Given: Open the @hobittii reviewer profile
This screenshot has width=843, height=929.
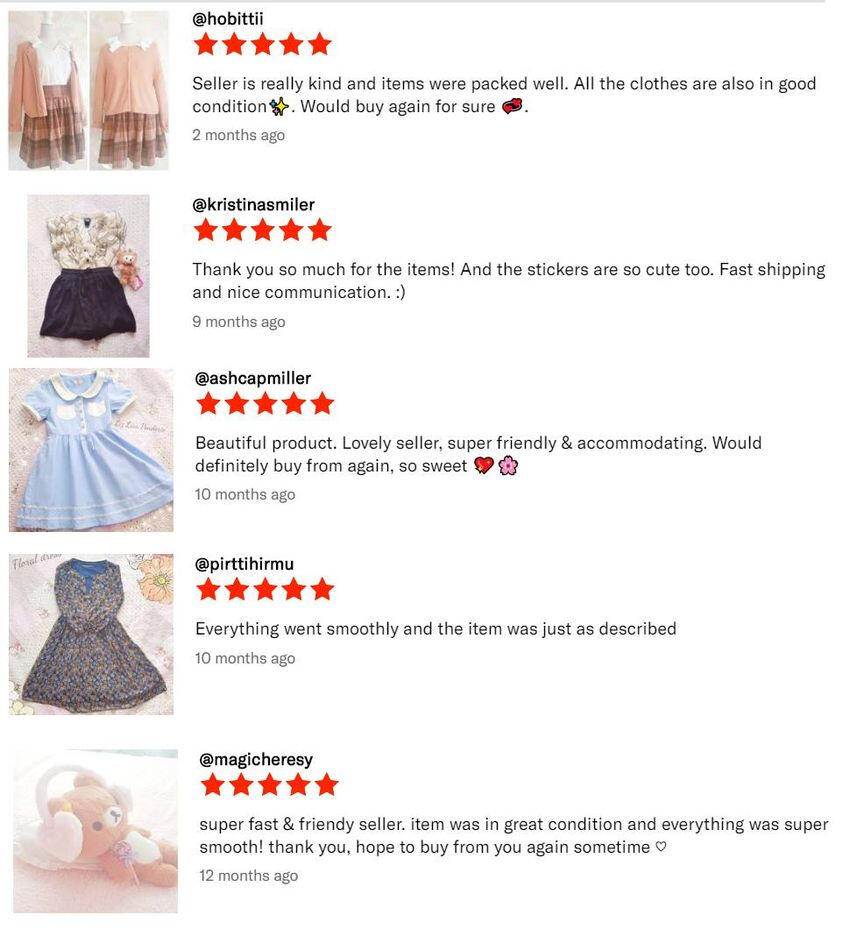Looking at the screenshot, I should (227, 19).
